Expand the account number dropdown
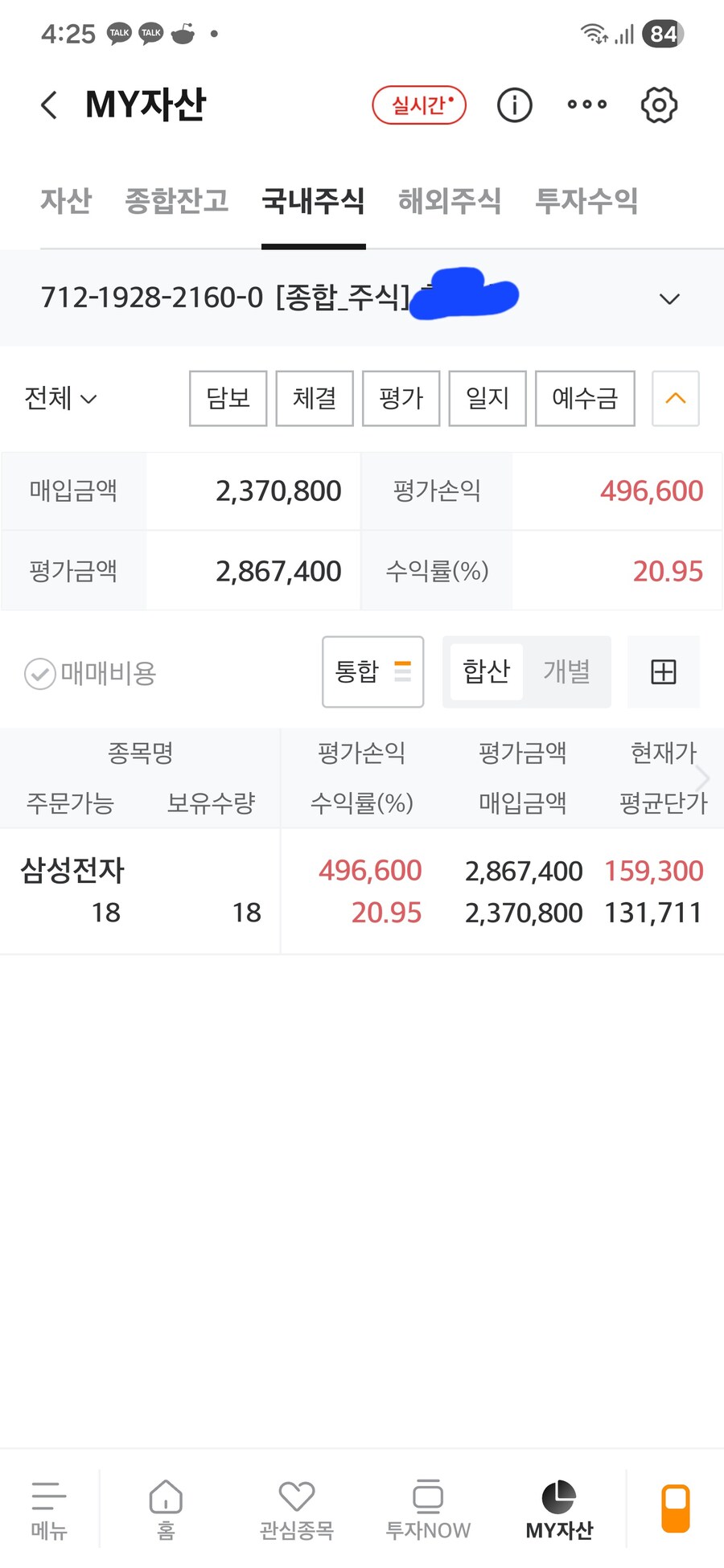 (x=669, y=299)
